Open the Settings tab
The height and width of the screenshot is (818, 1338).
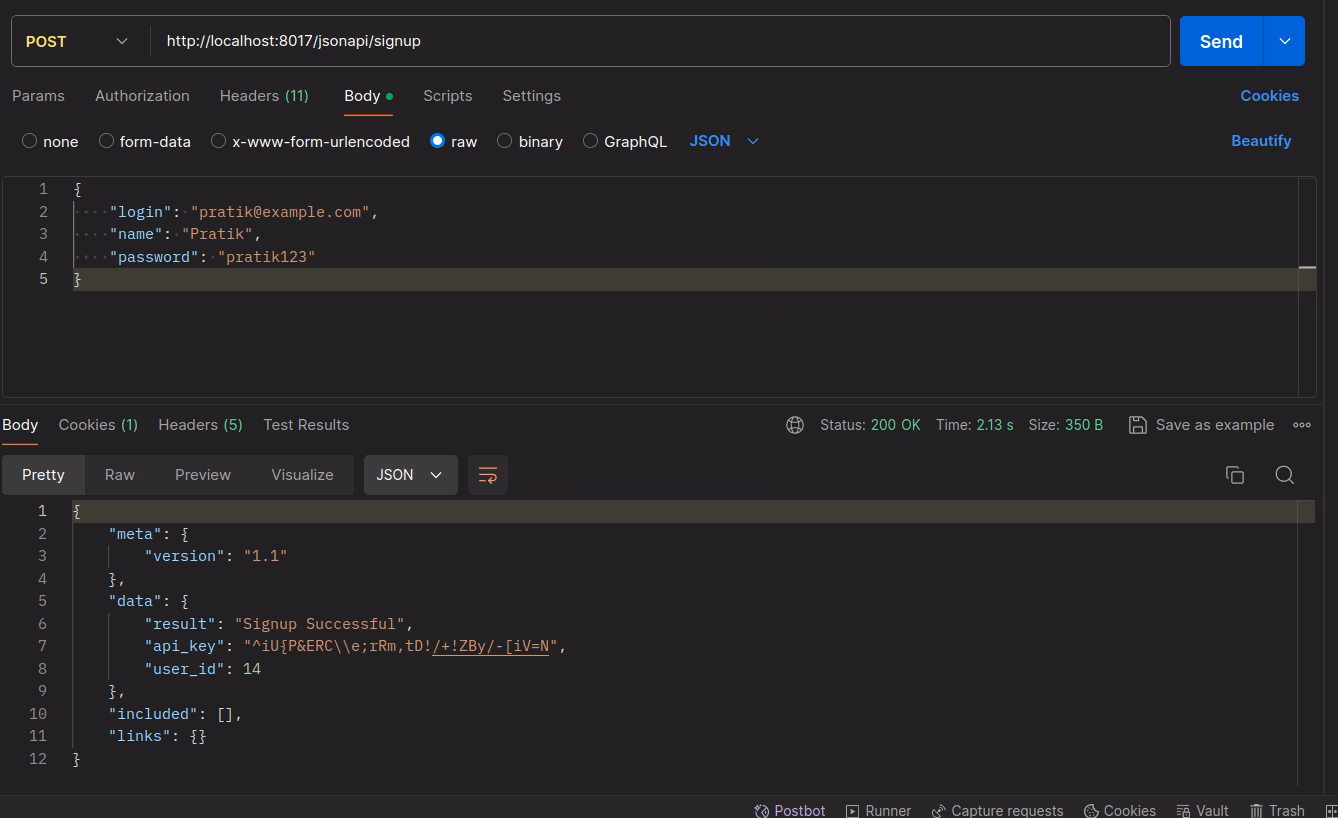click(531, 96)
